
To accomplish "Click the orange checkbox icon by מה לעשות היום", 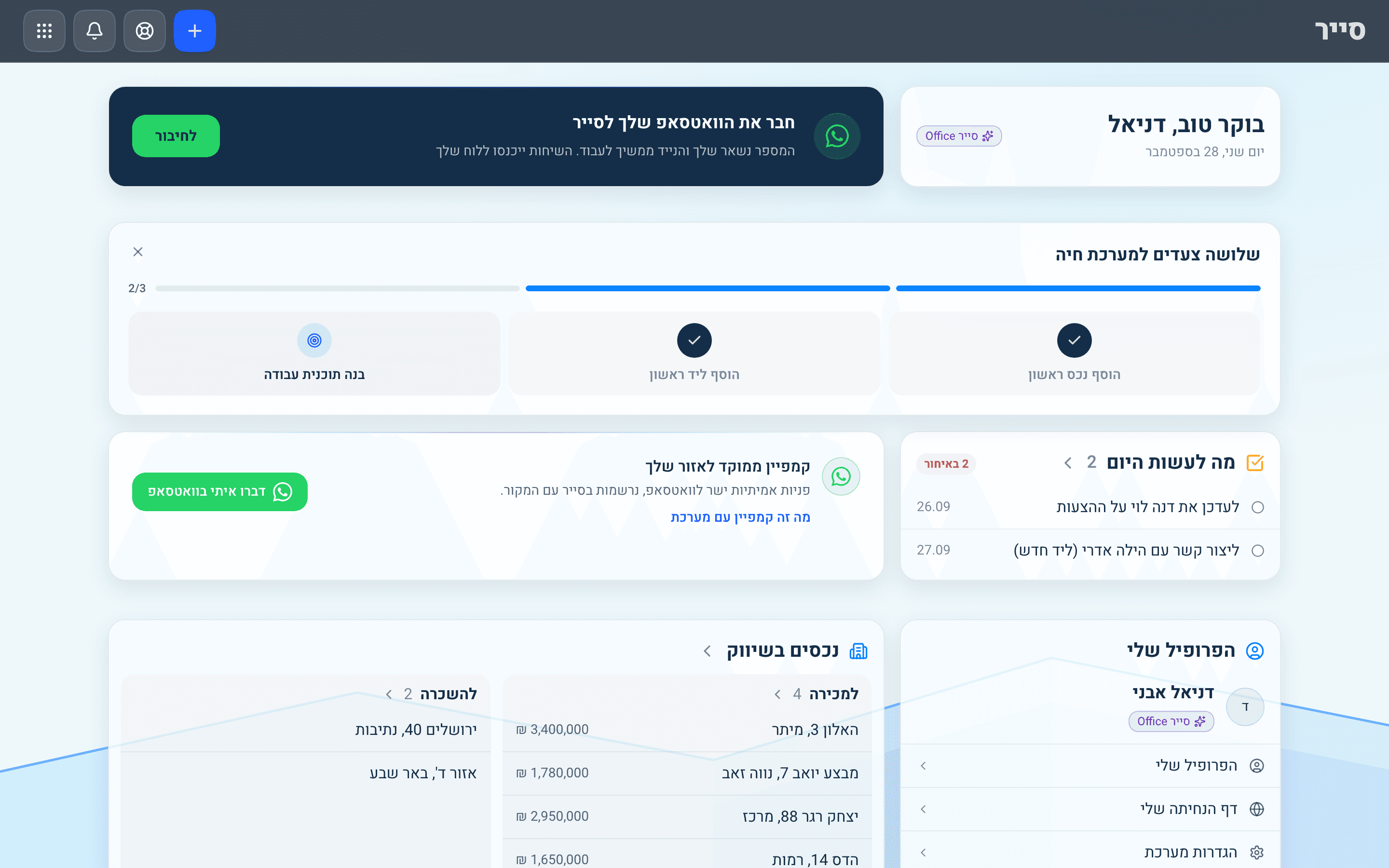I will (x=1255, y=463).
